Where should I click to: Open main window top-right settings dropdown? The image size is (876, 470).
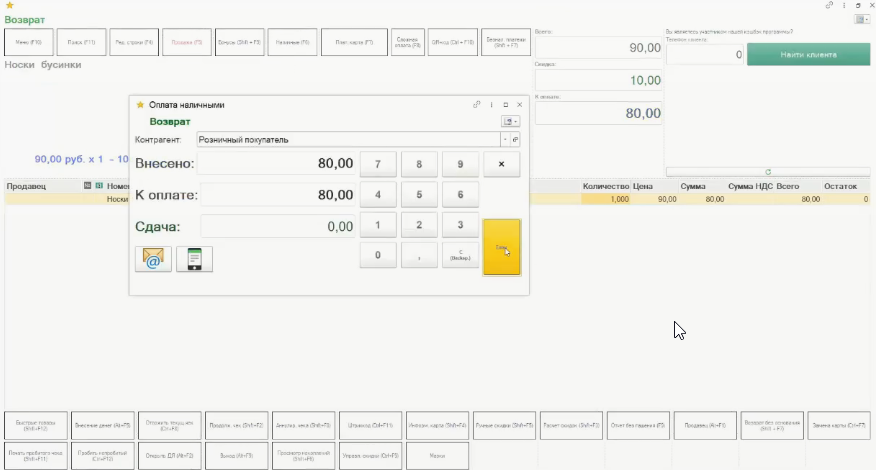[x=862, y=20]
